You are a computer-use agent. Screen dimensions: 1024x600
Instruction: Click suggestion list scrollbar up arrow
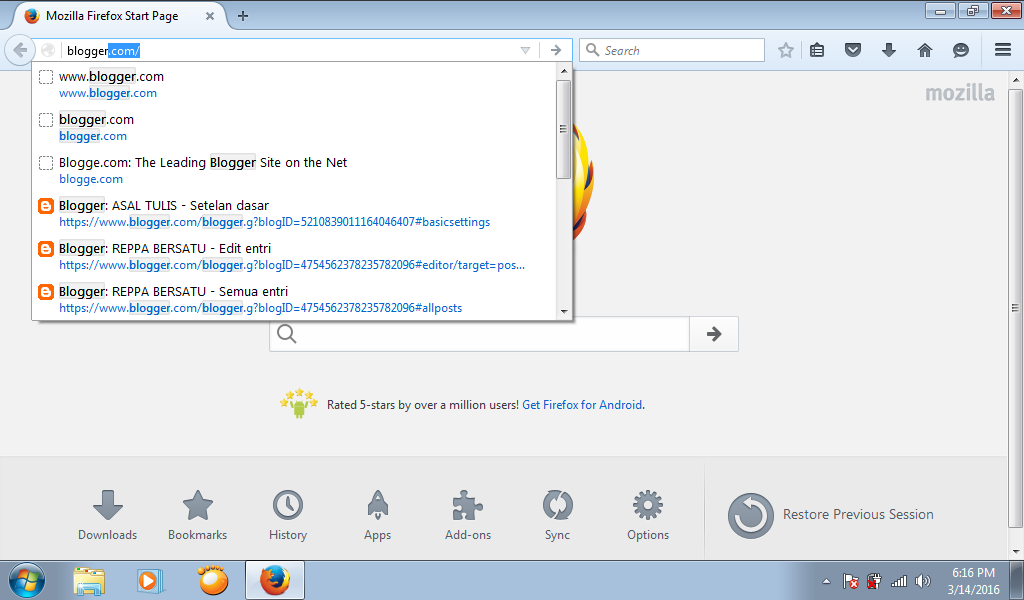click(564, 71)
